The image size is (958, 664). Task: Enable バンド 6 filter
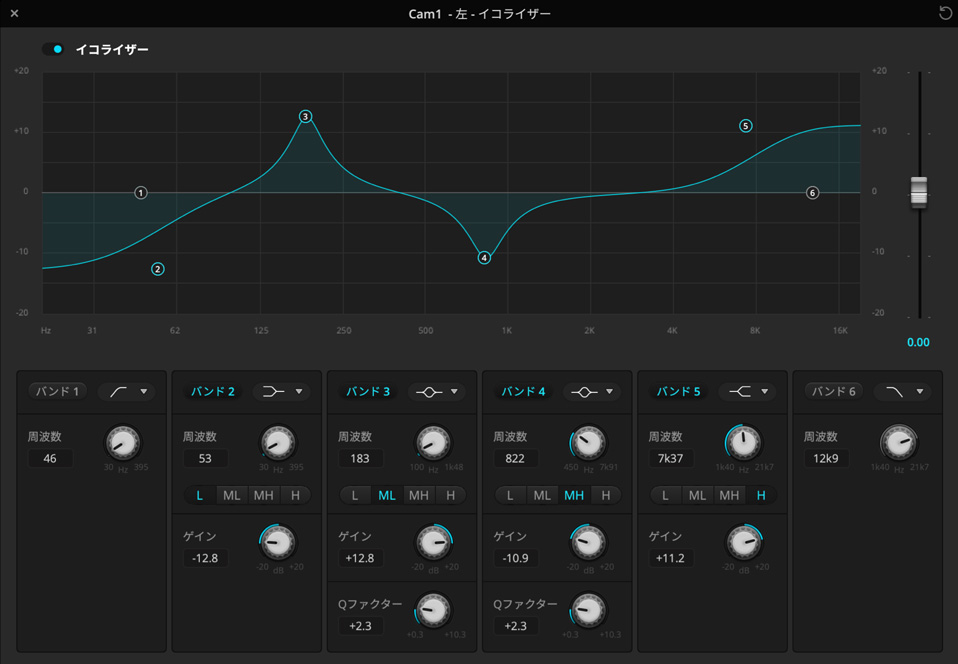click(833, 392)
